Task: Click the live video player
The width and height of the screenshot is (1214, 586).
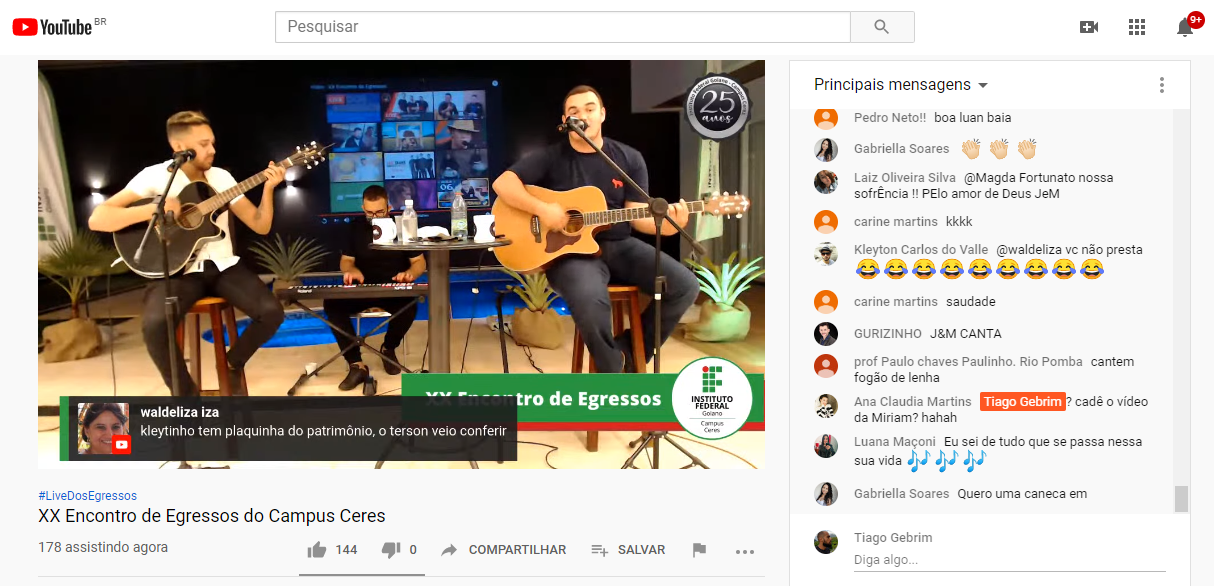Action: pos(401,264)
